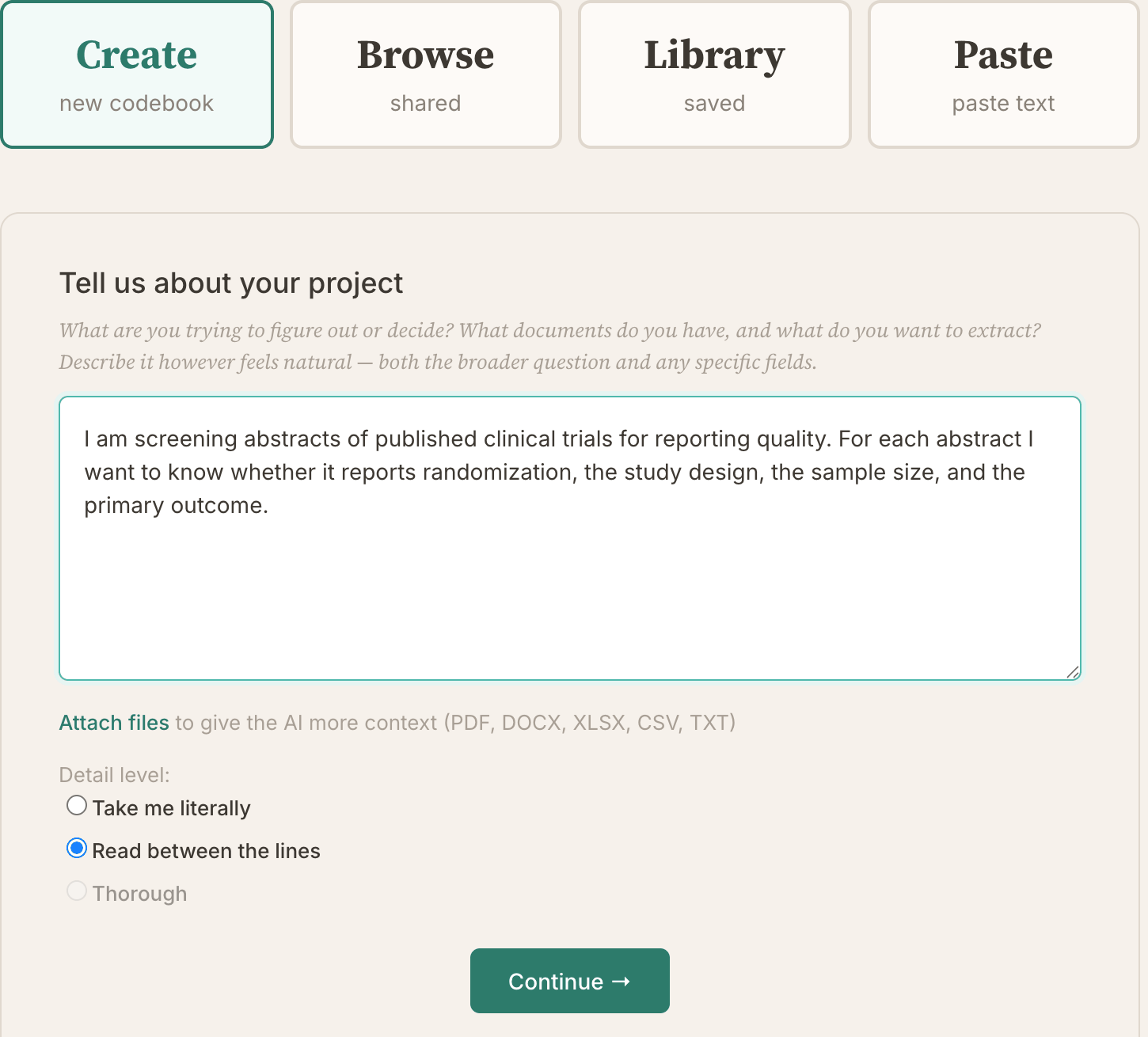Go to the Paste text tab
Viewport: 1148px width, 1037px height.
[x=1004, y=74]
